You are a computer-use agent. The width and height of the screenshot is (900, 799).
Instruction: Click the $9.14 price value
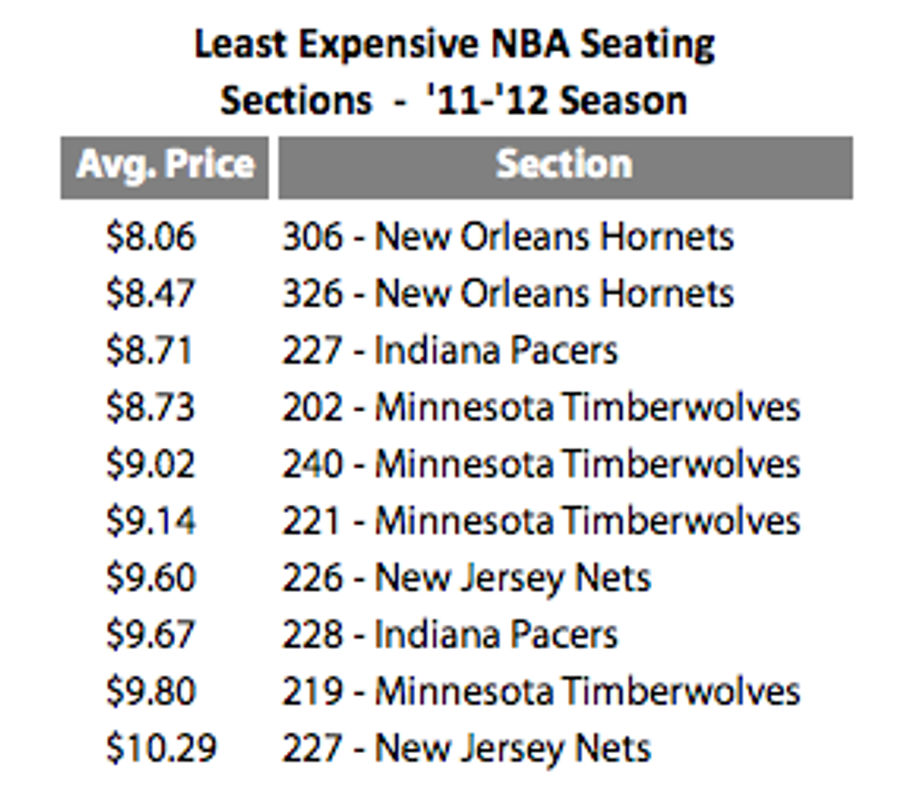pyautogui.click(x=151, y=520)
